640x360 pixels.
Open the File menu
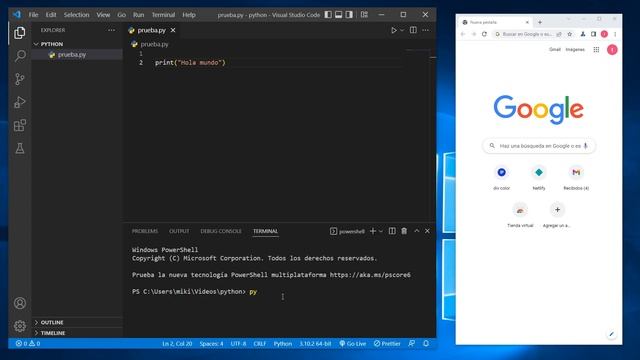click(33, 15)
